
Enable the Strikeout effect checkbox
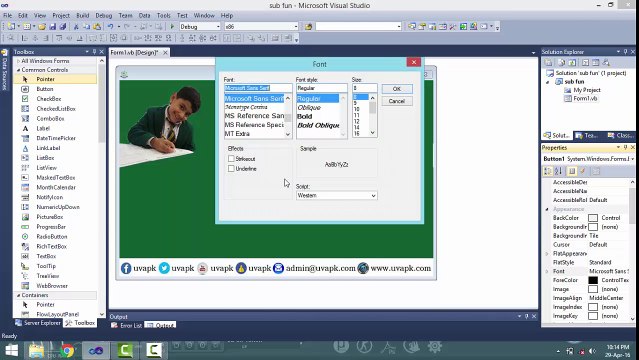(x=231, y=159)
